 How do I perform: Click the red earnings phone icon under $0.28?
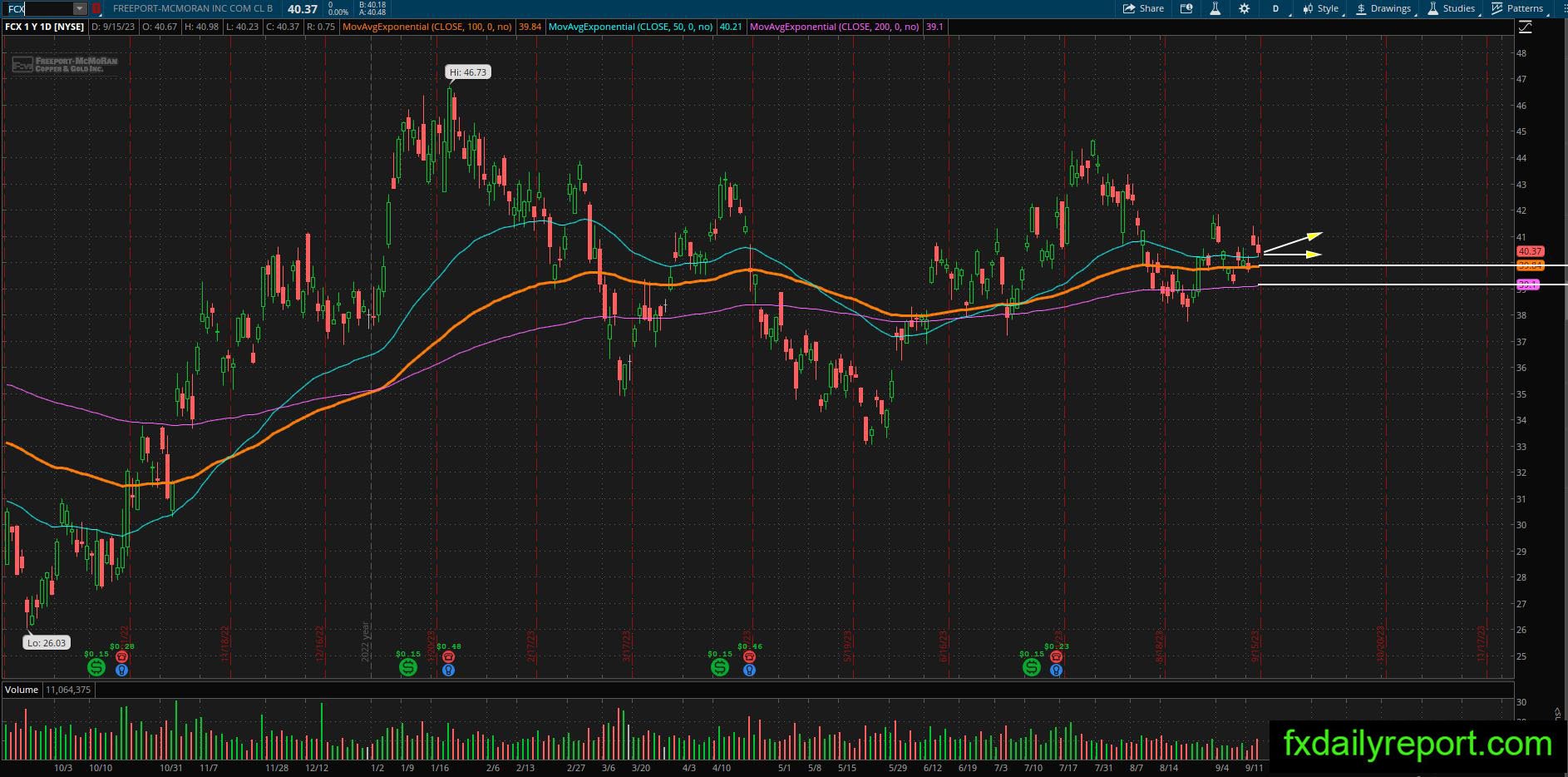point(122,656)
